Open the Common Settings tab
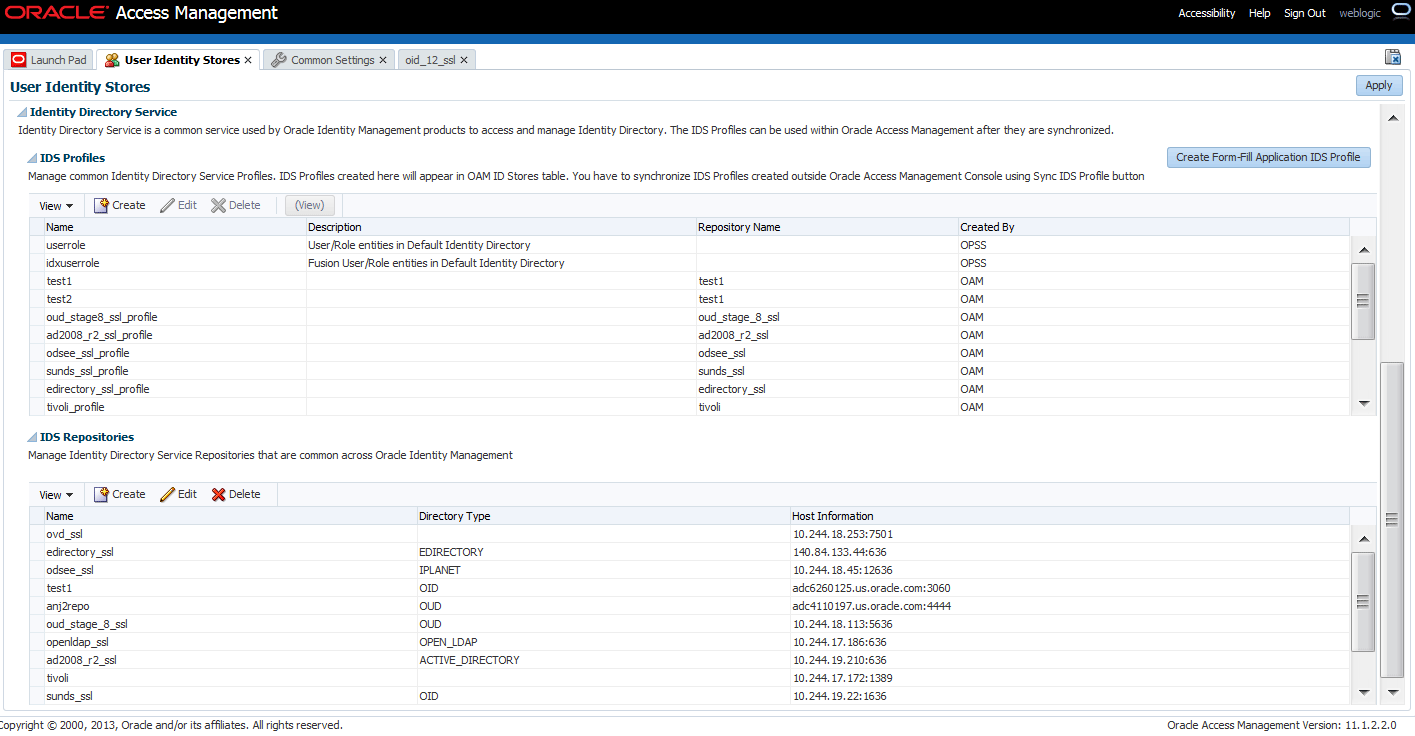The image size is (1415, 736). pyautogui.click(x=332, y=60)
